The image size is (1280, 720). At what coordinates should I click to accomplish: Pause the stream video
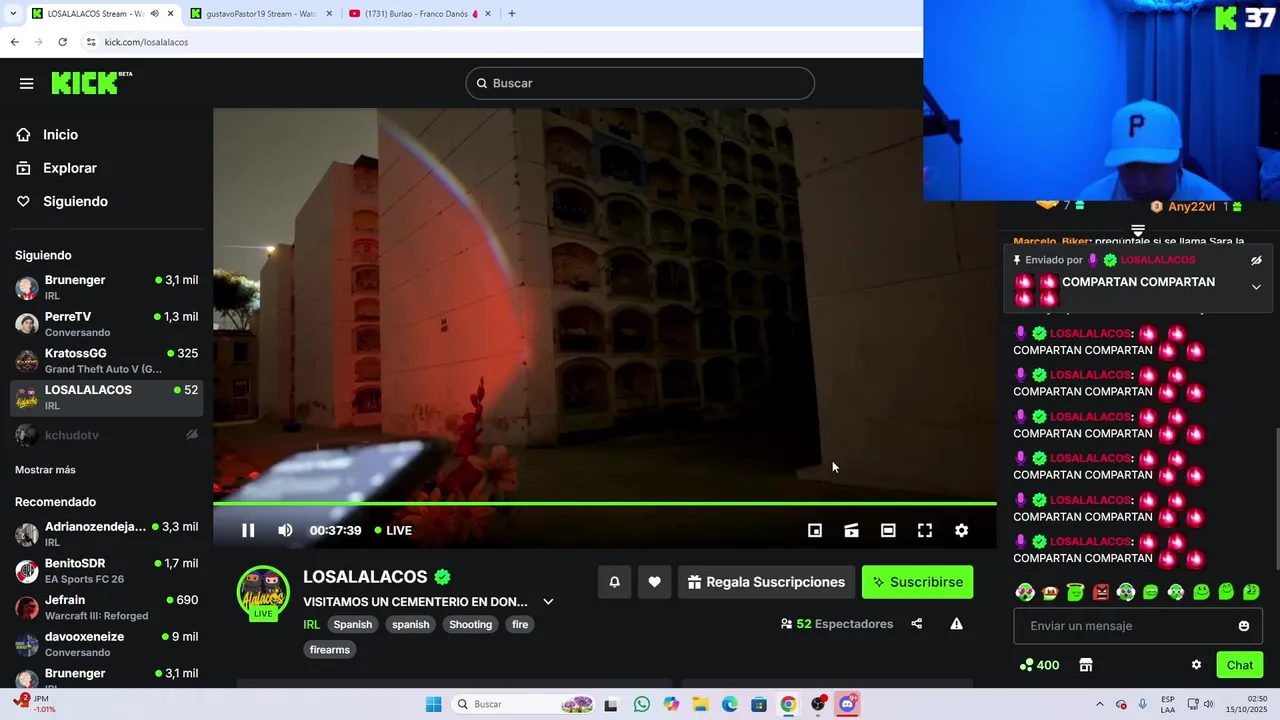pyautogui.click(x=248, y=531)
